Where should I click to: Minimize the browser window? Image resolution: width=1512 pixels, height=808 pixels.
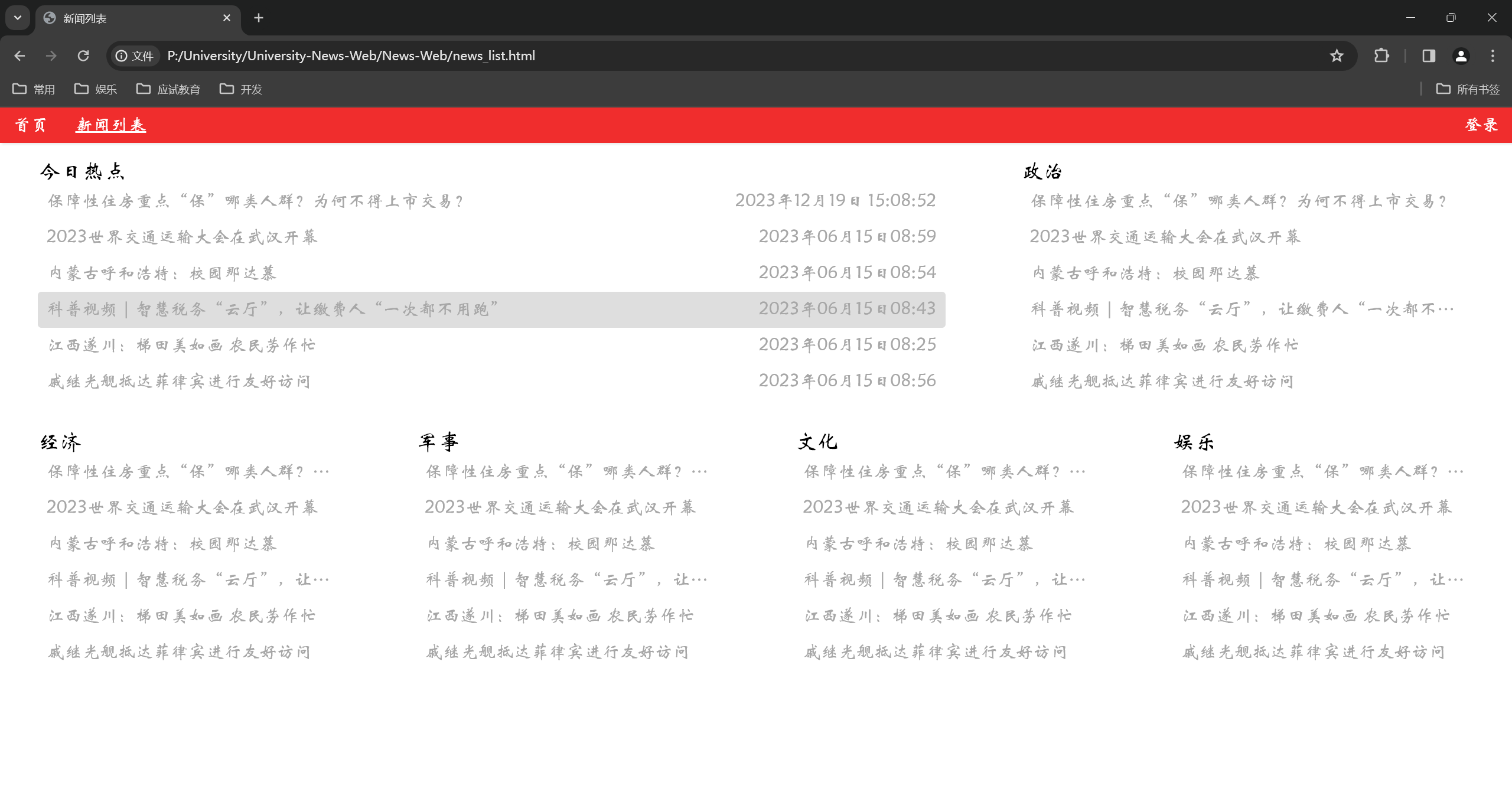[1410, 18]
